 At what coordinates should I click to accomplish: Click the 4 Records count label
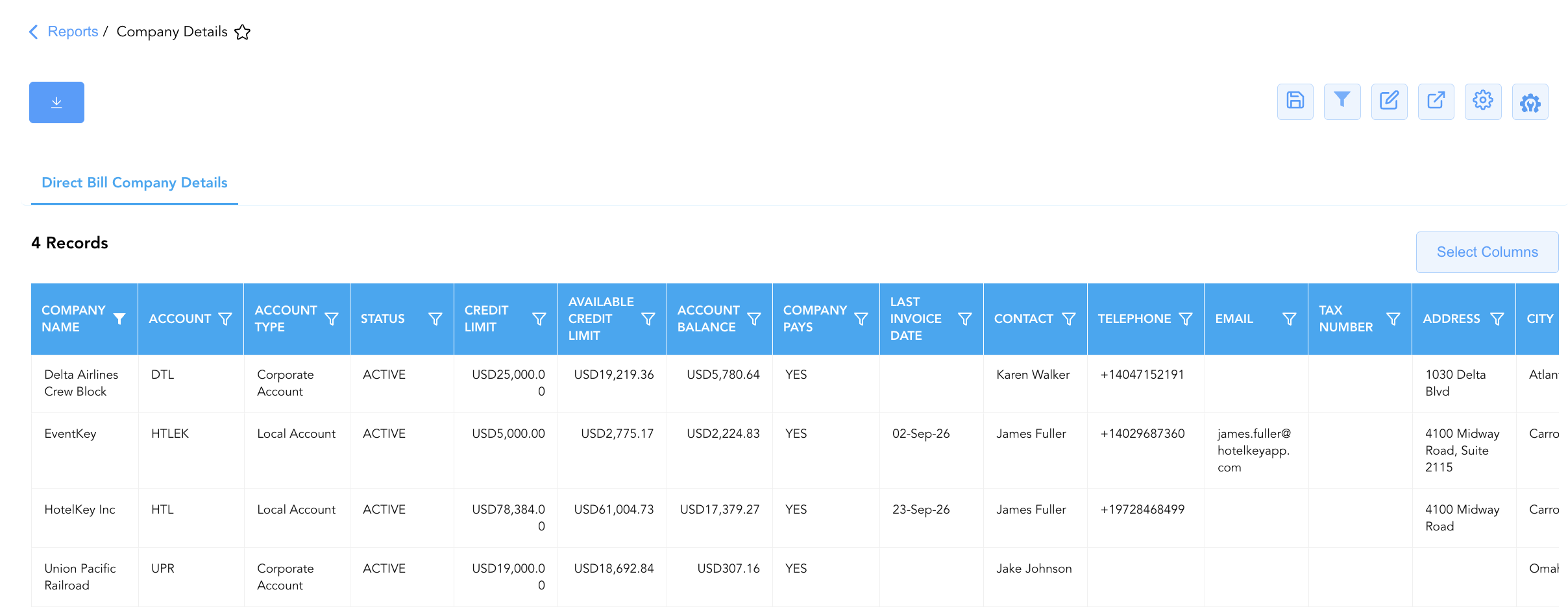(x=69, y=243)
